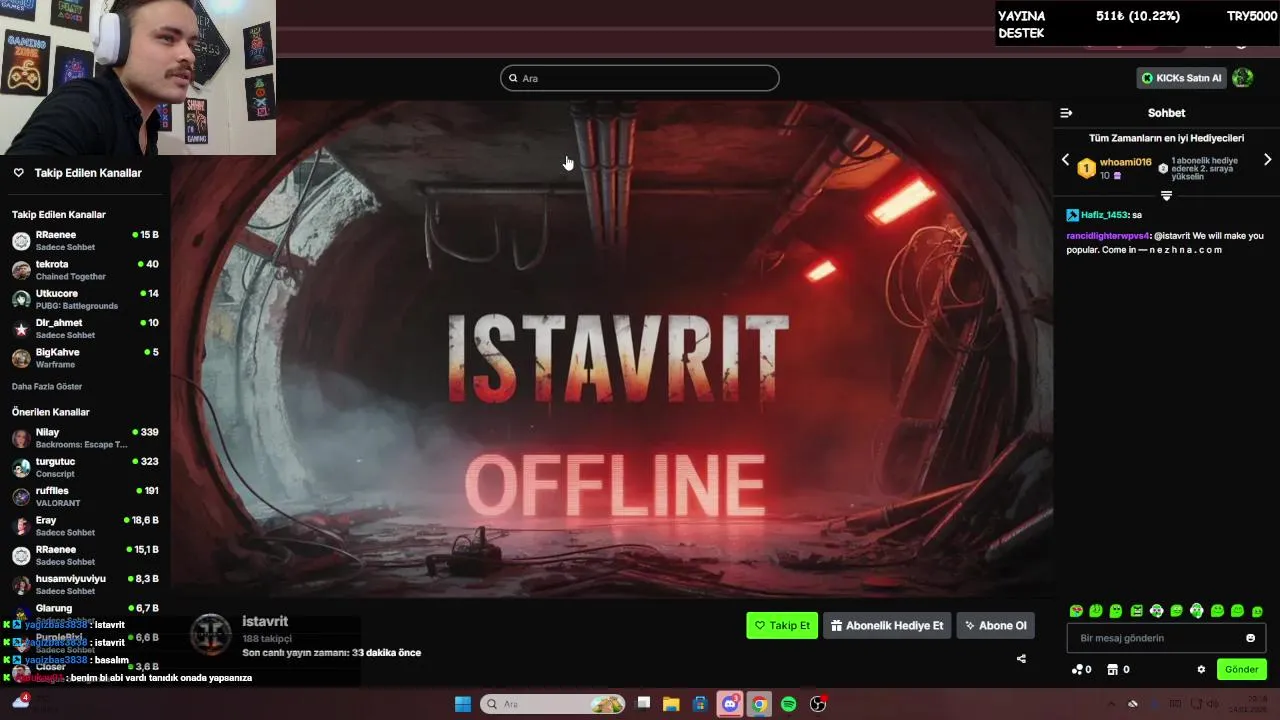Click the taskbar Ara search box
The width and height of the screenshot is (1280, 720).
[x=553, y=704]
